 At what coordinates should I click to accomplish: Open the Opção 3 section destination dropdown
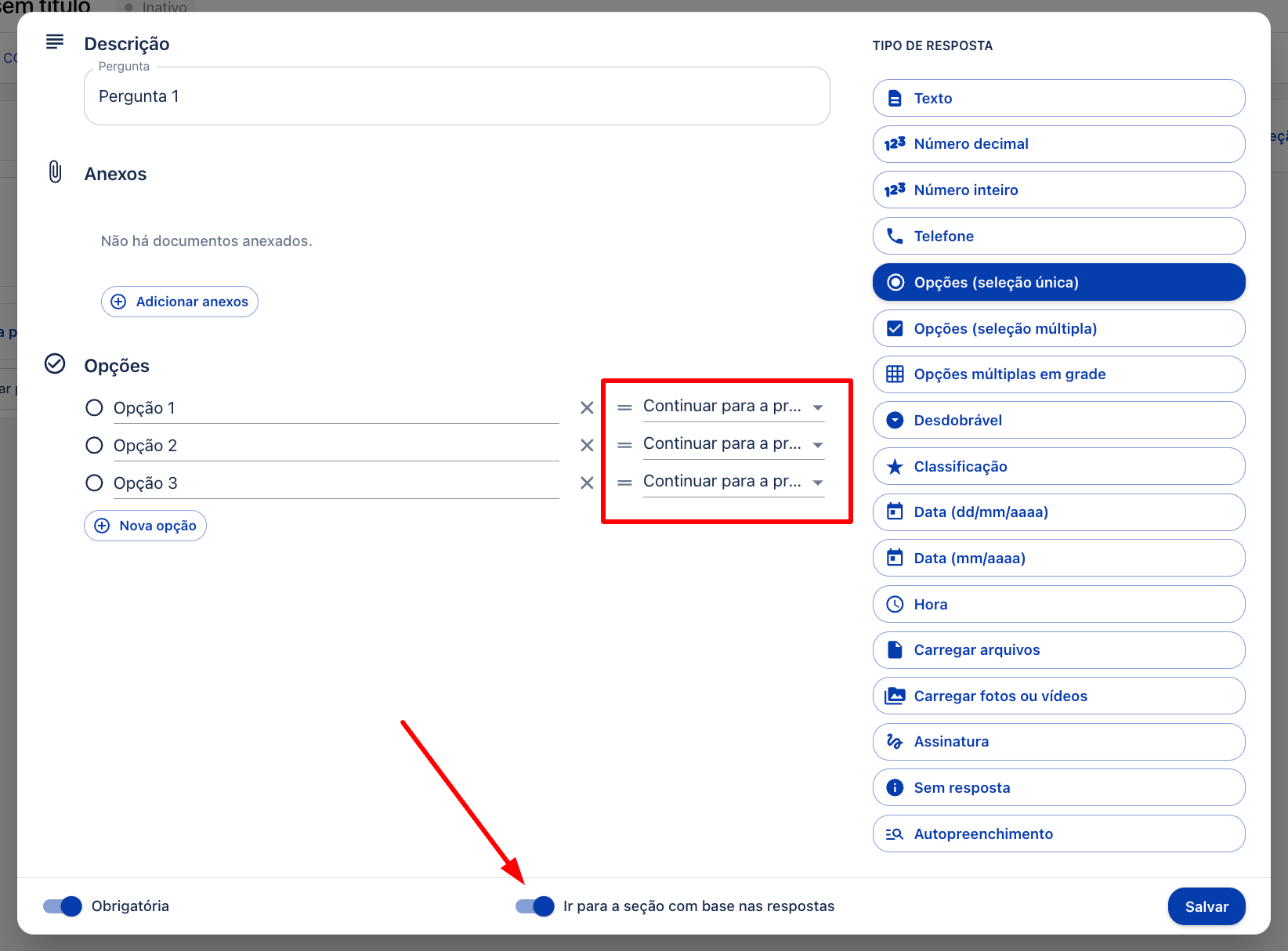click(x=733, y=482)
